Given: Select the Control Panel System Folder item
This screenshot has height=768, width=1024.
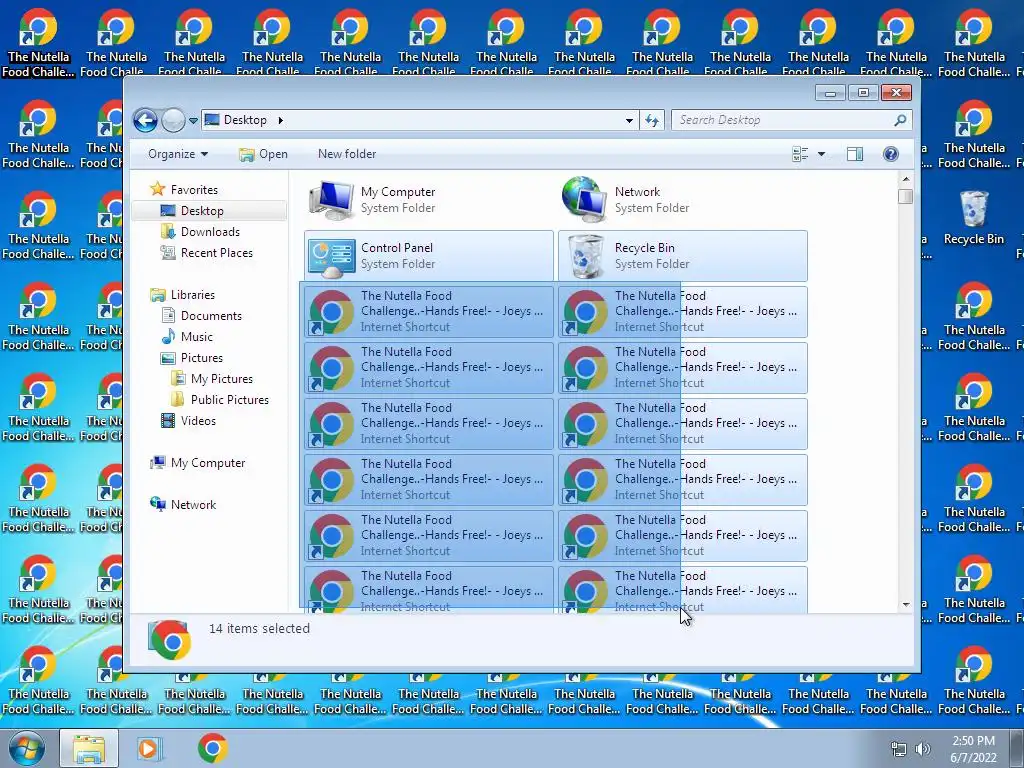Looking at the screenshot, I should [428, 256].
